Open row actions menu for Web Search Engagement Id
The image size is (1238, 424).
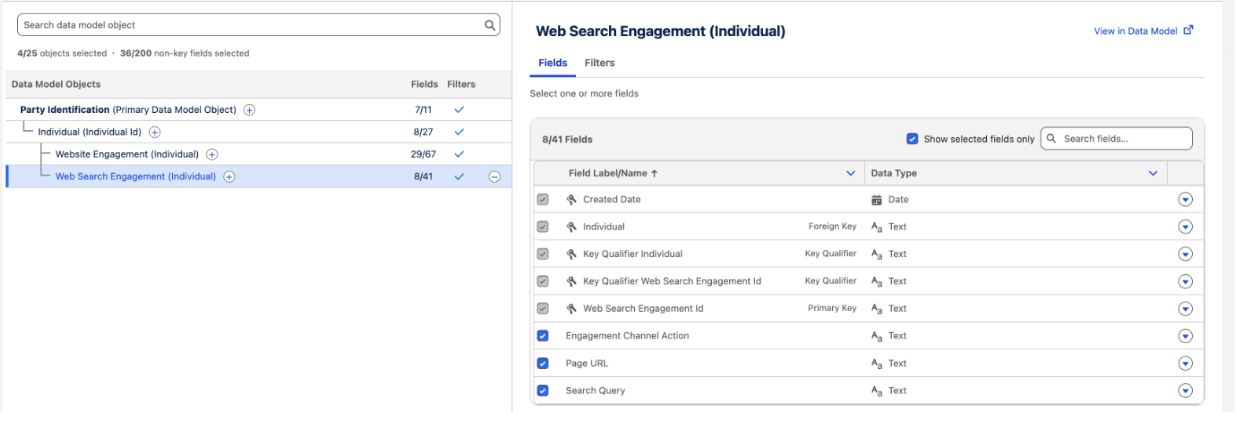(1186, 308)
